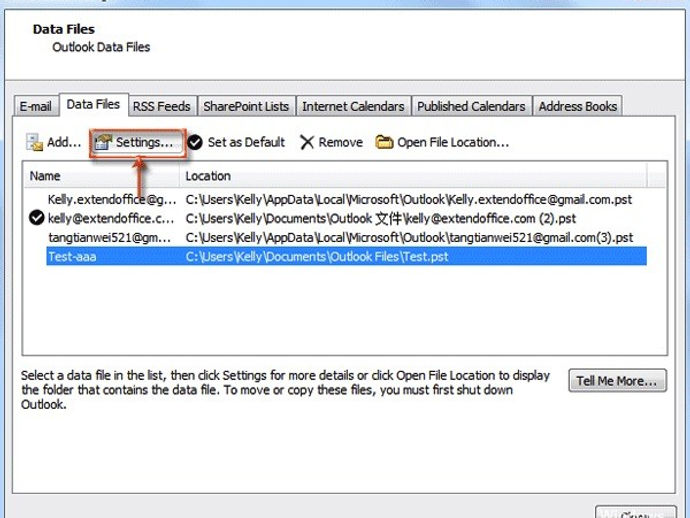Click the Add data file icon
690x518 pixels.
click(34, 143)
